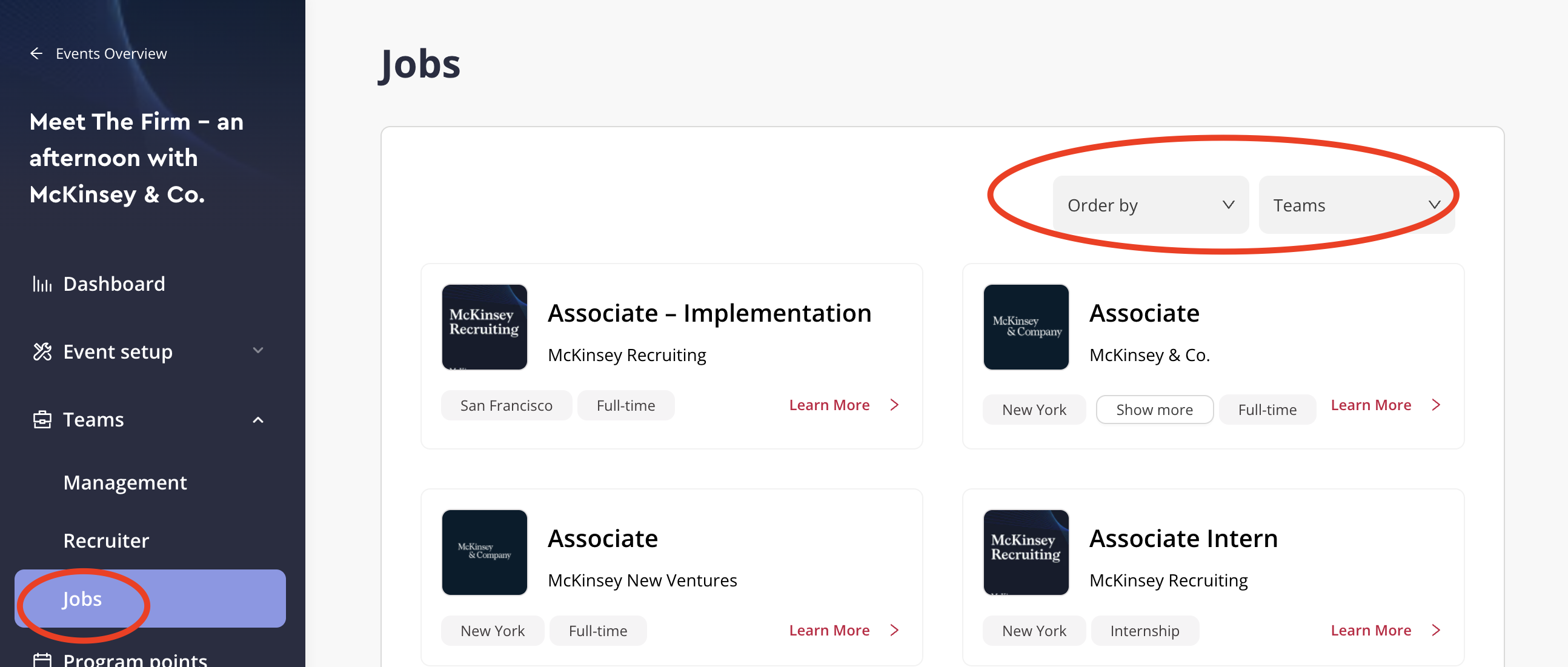Click the Teams filter dropdown arrow
Image resolution: width=1568 pixels, height=667 pixels.
(x=1434, y=205)
